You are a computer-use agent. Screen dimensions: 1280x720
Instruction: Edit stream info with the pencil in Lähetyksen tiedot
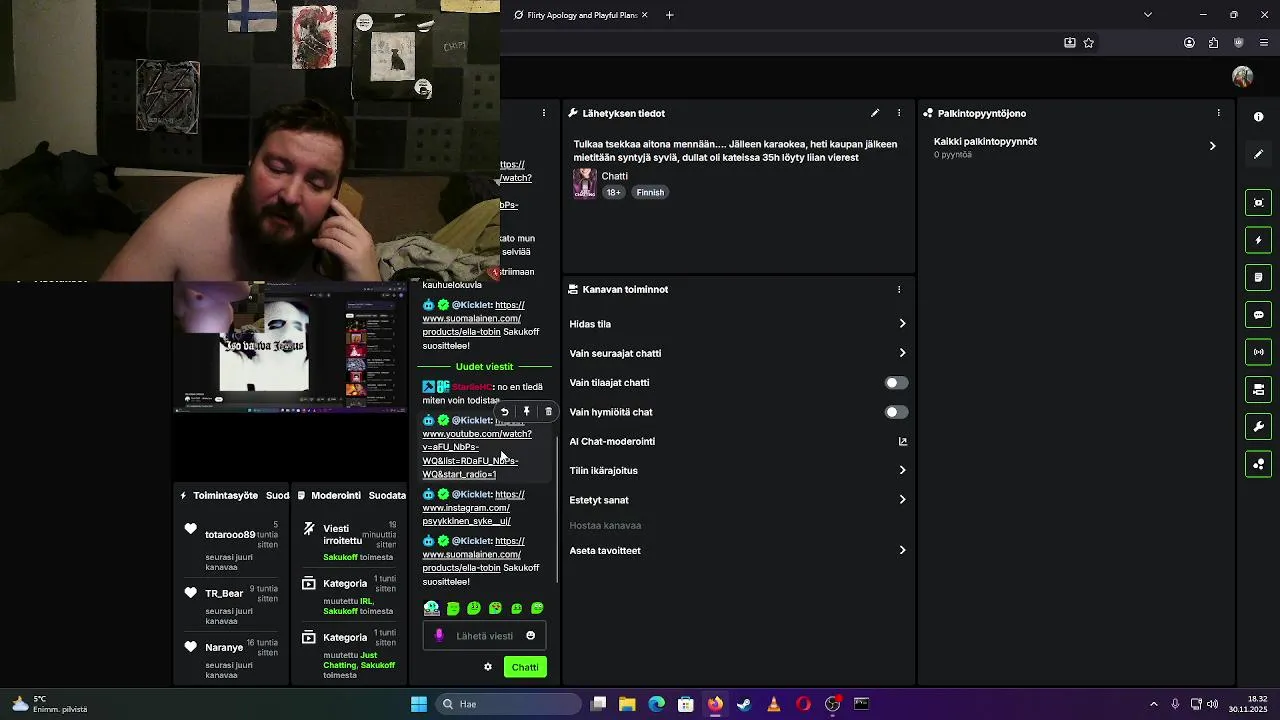coord(875,113)
